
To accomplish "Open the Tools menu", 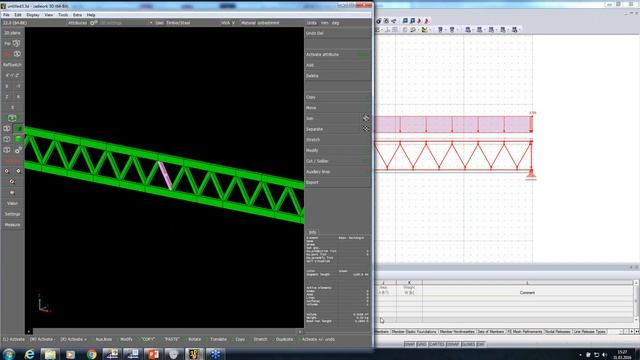I will tap(63, 15).
